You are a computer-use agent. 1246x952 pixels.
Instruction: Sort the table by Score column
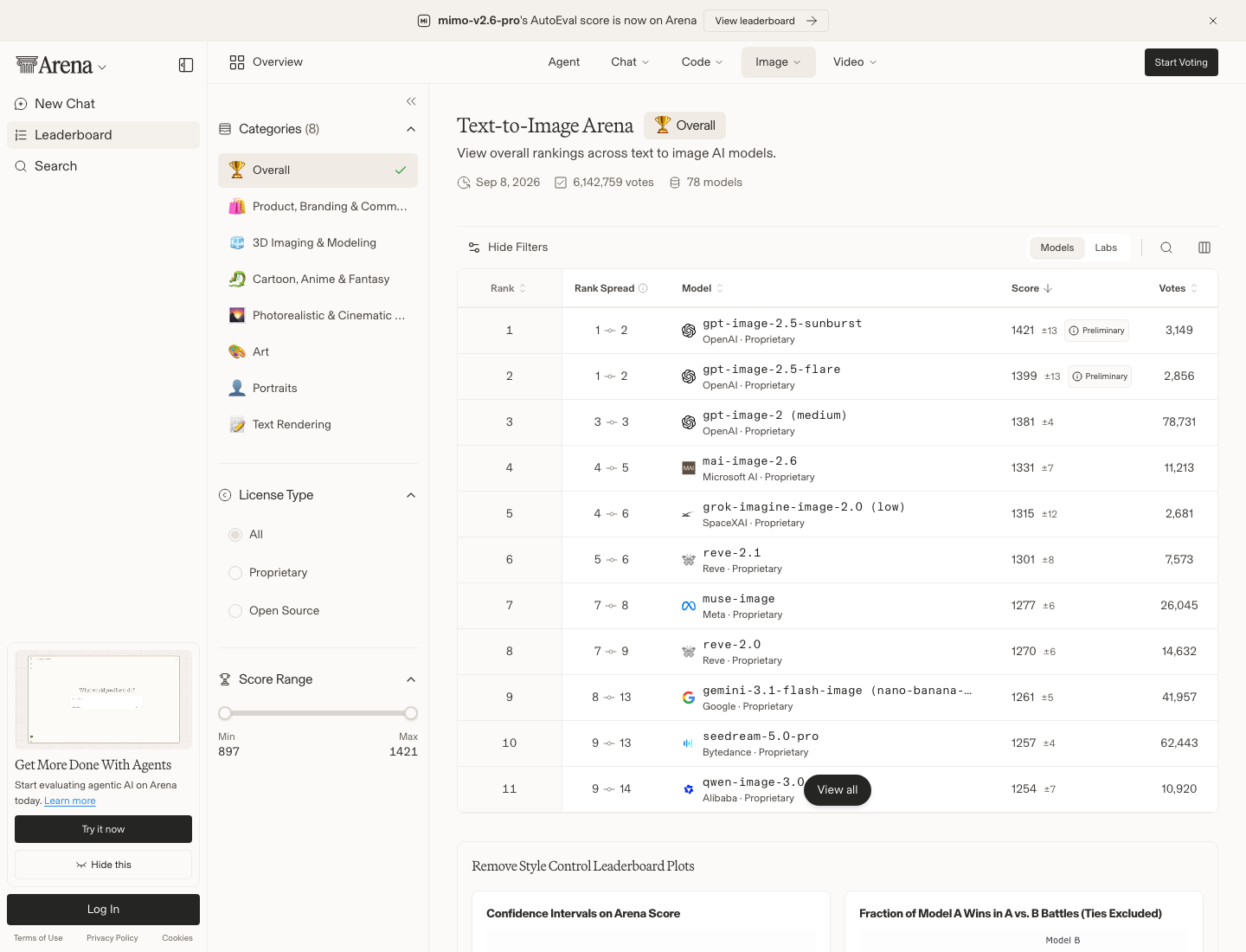1031,288
